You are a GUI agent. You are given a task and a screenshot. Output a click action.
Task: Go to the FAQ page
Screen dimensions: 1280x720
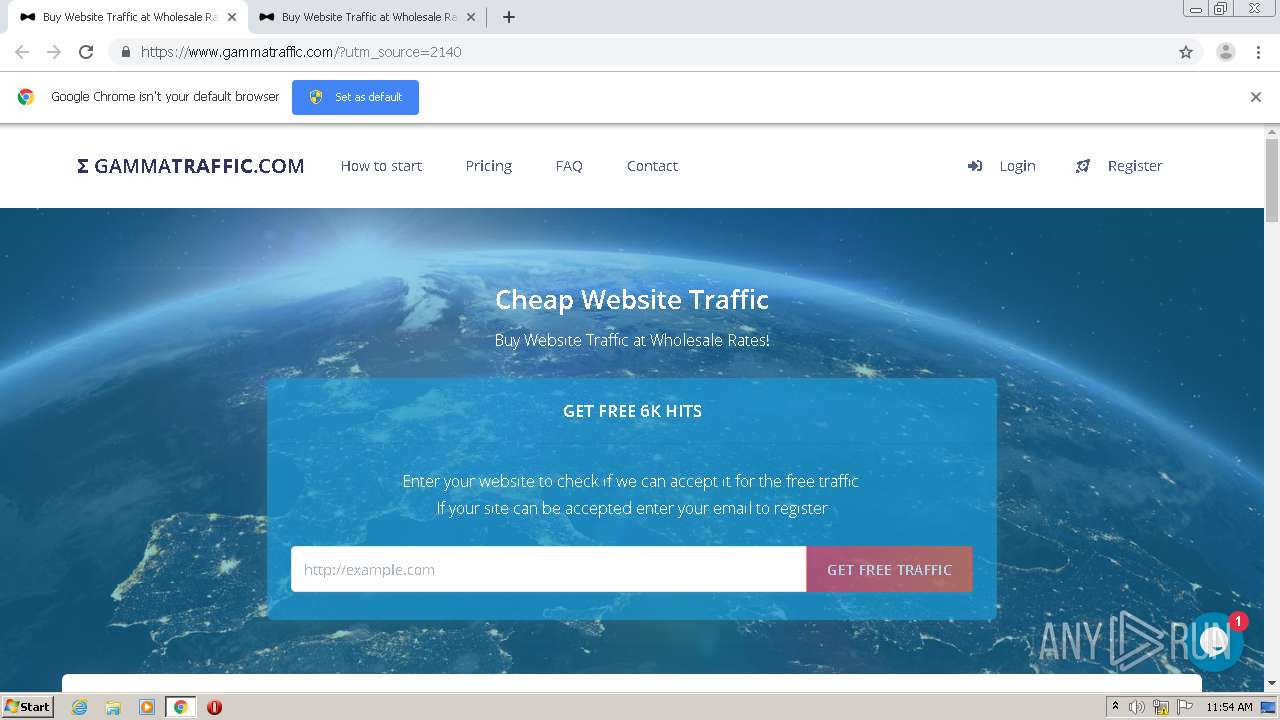coord(569,166)
